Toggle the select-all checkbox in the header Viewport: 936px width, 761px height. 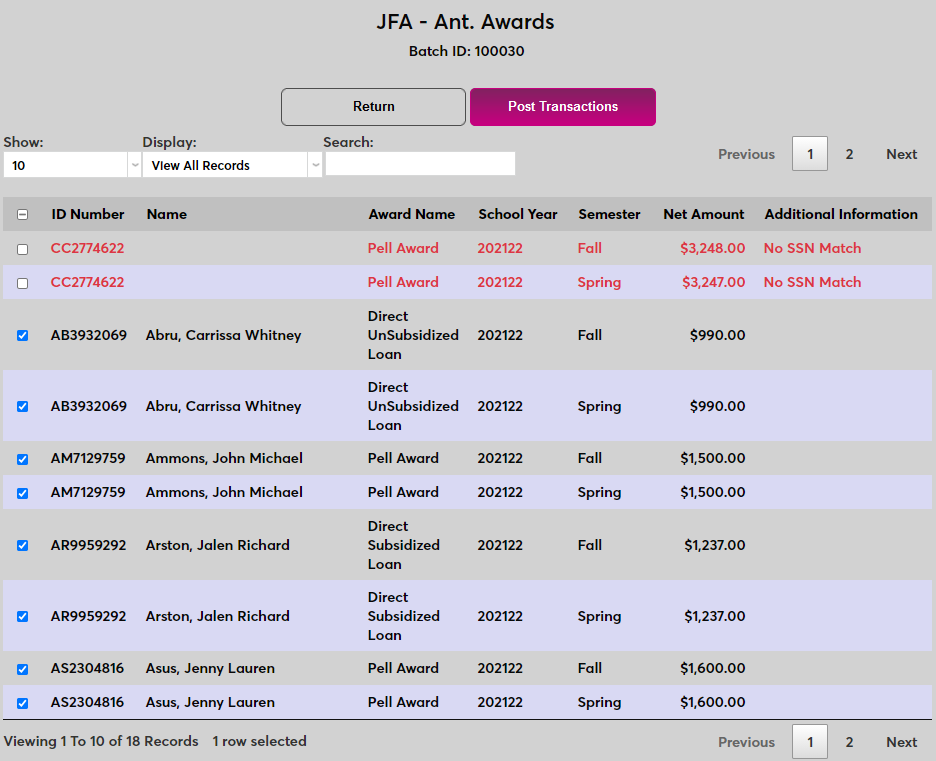[x=22, y=213]
